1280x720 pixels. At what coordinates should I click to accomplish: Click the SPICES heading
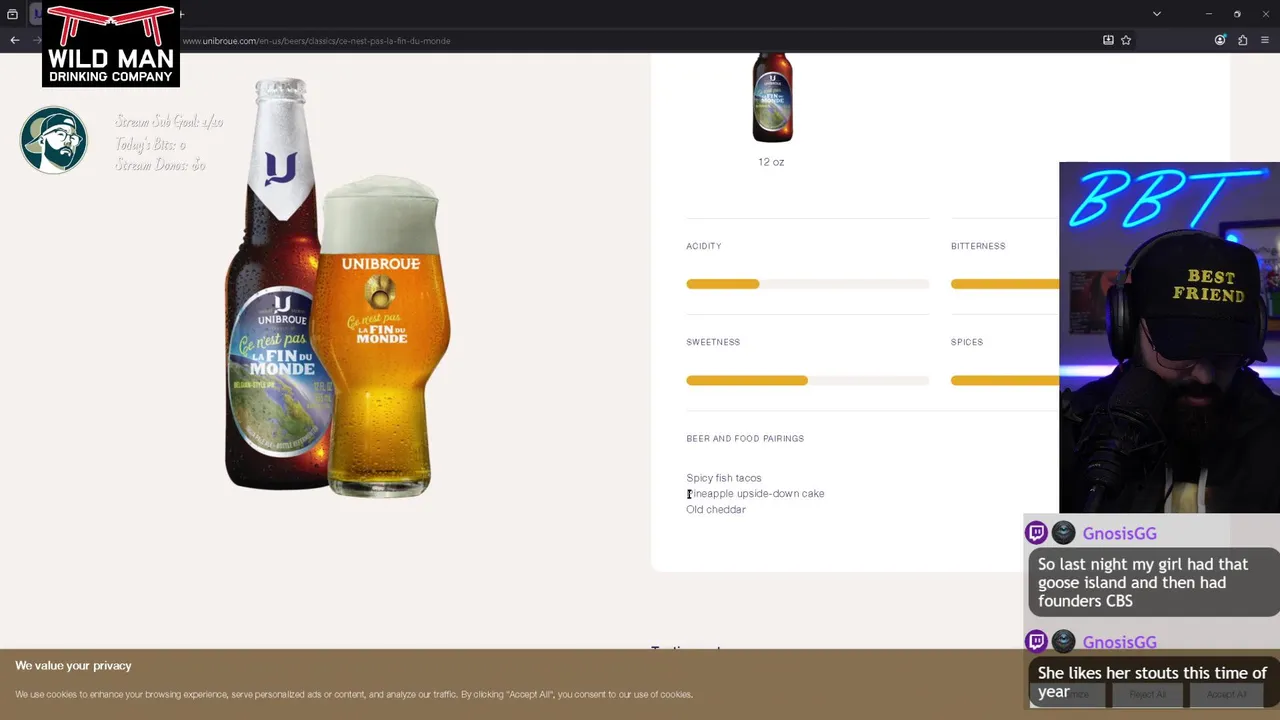click(x=967, y=342)
